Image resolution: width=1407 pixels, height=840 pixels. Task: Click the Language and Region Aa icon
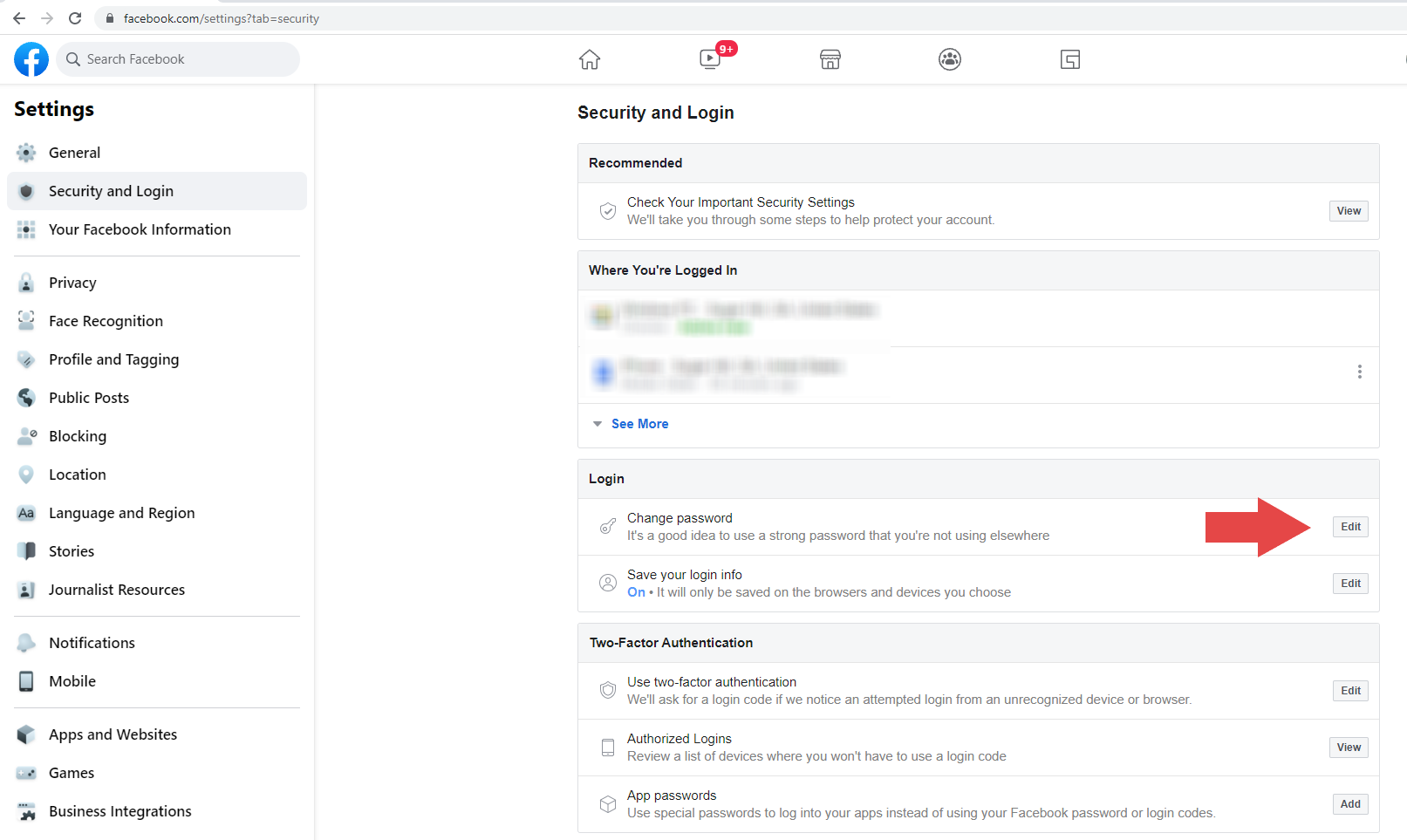coord(26,513)
